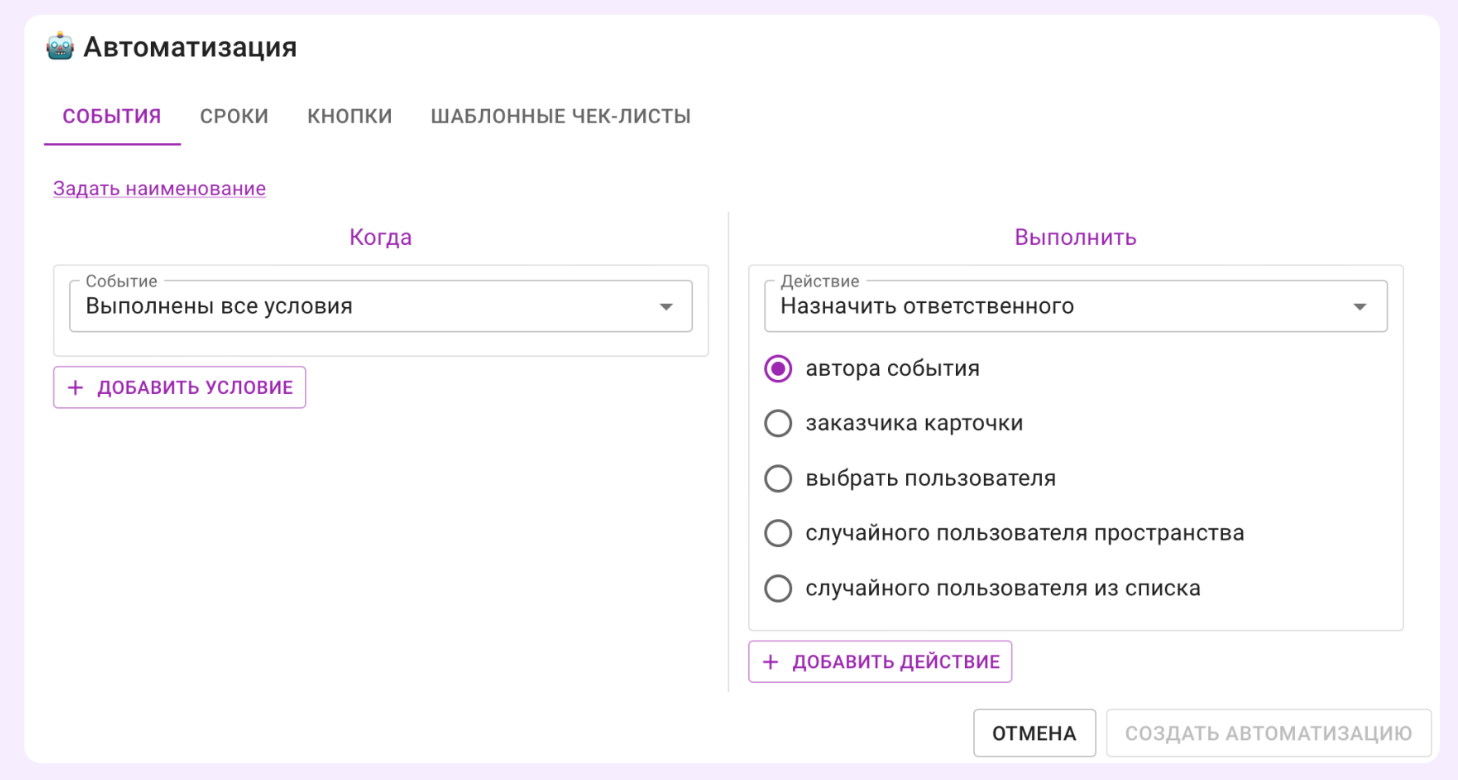Open the Событие combo box
Screen dimensions: 1458x780
[380, 306]
